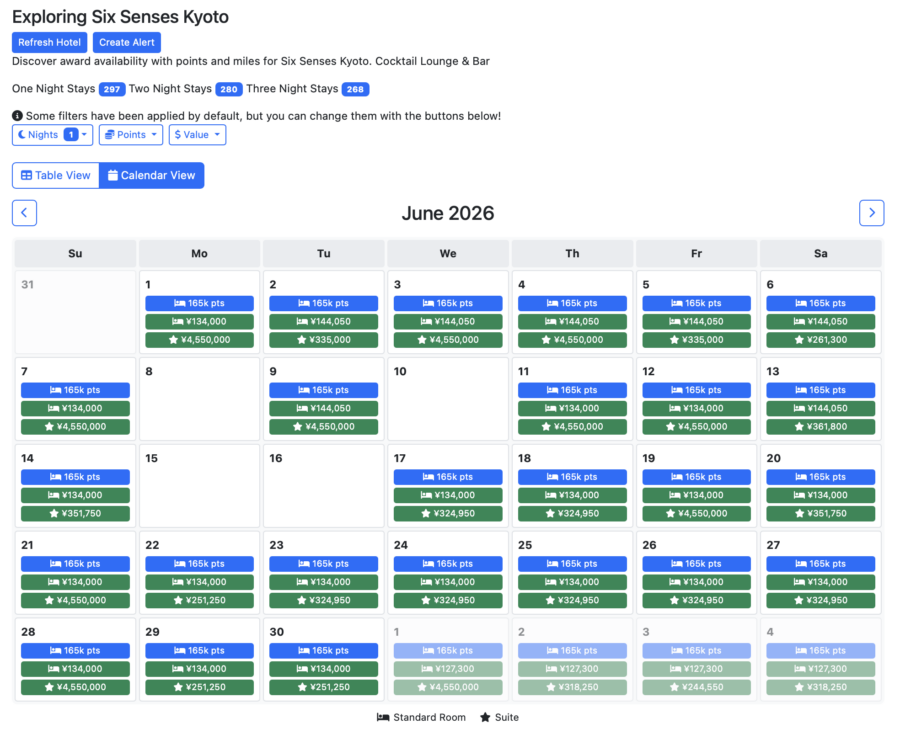Choose ¥144,050 room on June 9

324,409
